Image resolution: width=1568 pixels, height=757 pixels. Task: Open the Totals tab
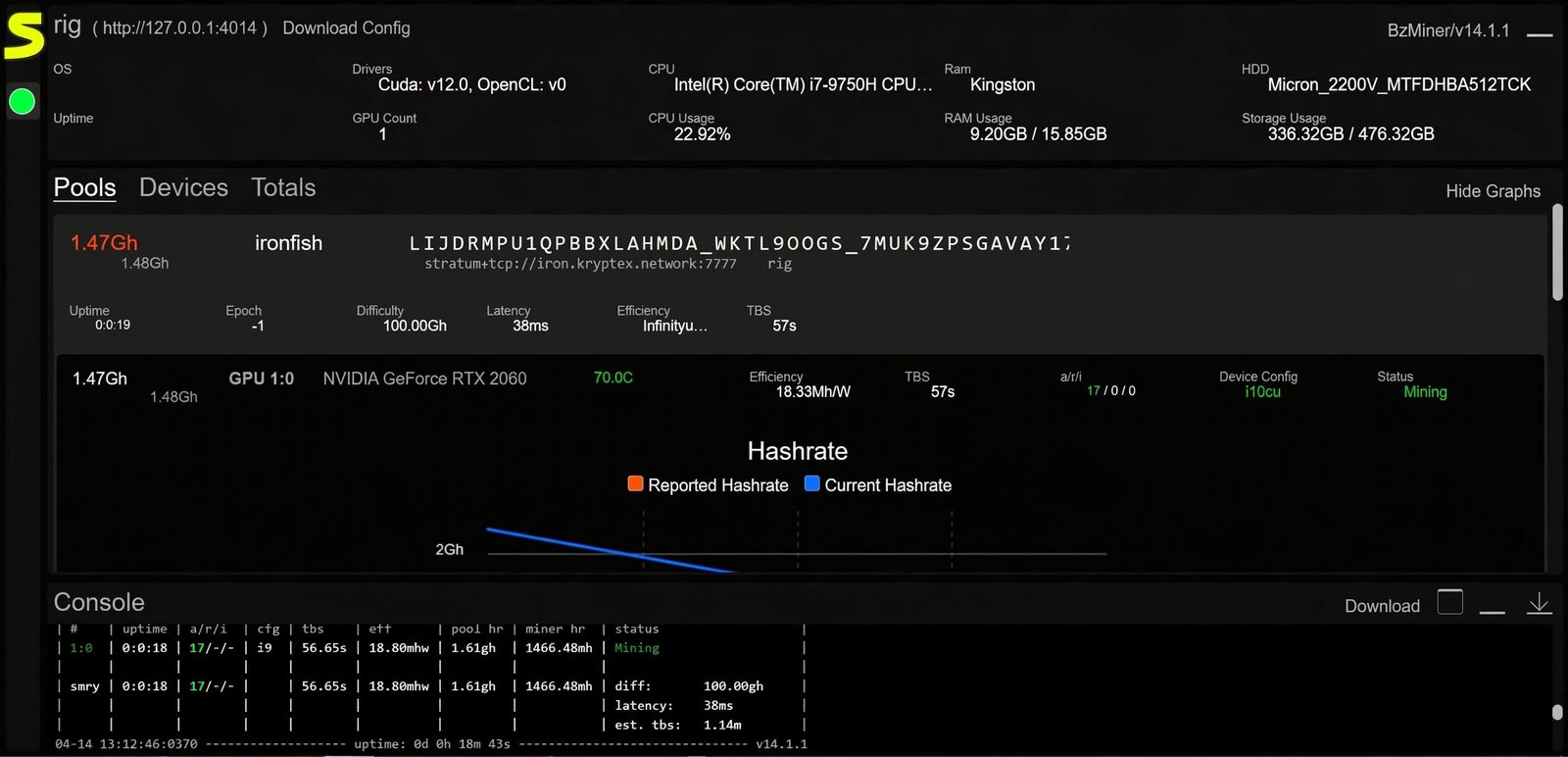coord(283,187)
